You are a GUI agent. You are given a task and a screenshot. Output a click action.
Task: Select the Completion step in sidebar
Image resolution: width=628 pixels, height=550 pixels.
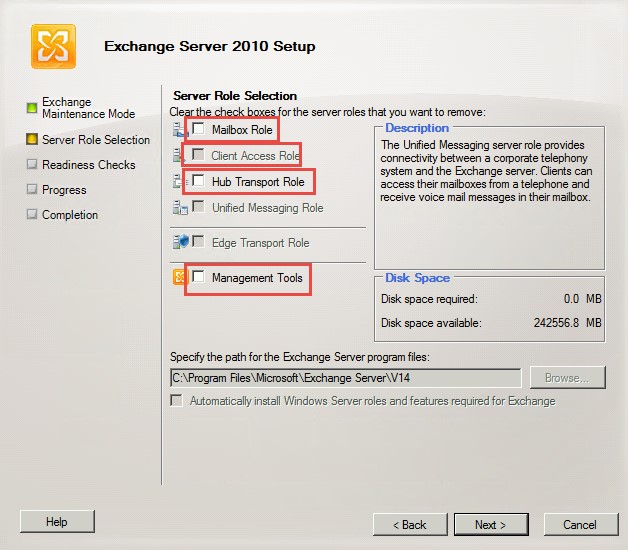70,215
